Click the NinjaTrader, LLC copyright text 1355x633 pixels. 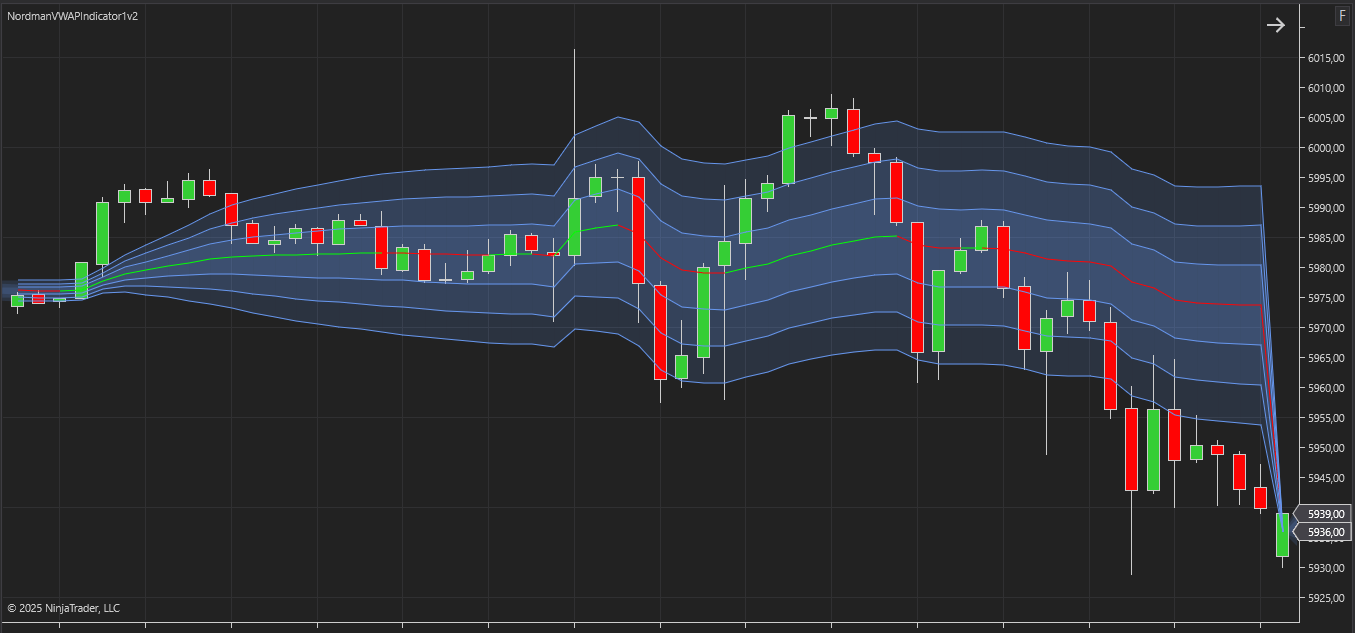63,608
